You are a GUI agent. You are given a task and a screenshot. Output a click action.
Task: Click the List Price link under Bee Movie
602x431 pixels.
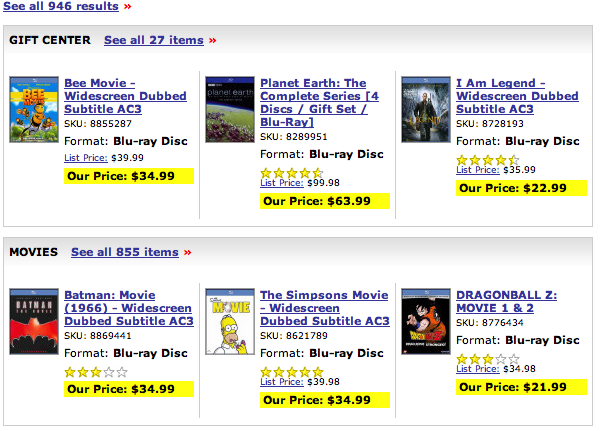85,158
